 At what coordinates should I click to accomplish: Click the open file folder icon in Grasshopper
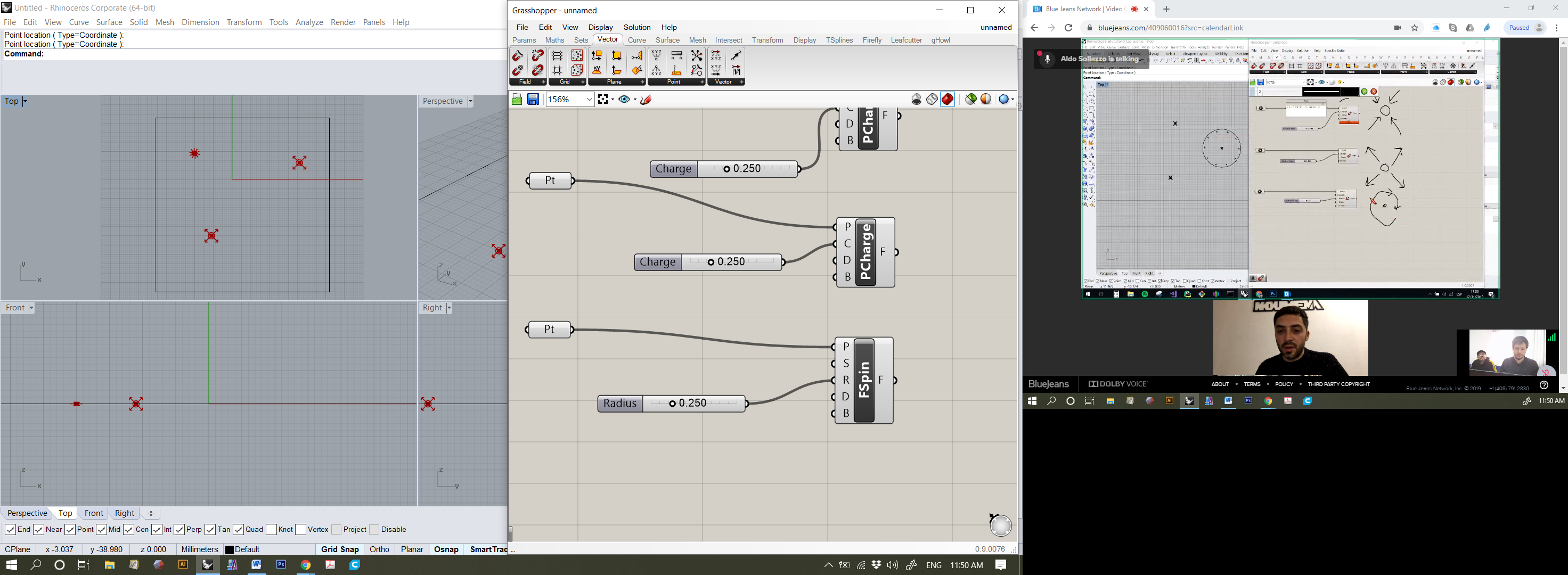[x=517, y=99]
